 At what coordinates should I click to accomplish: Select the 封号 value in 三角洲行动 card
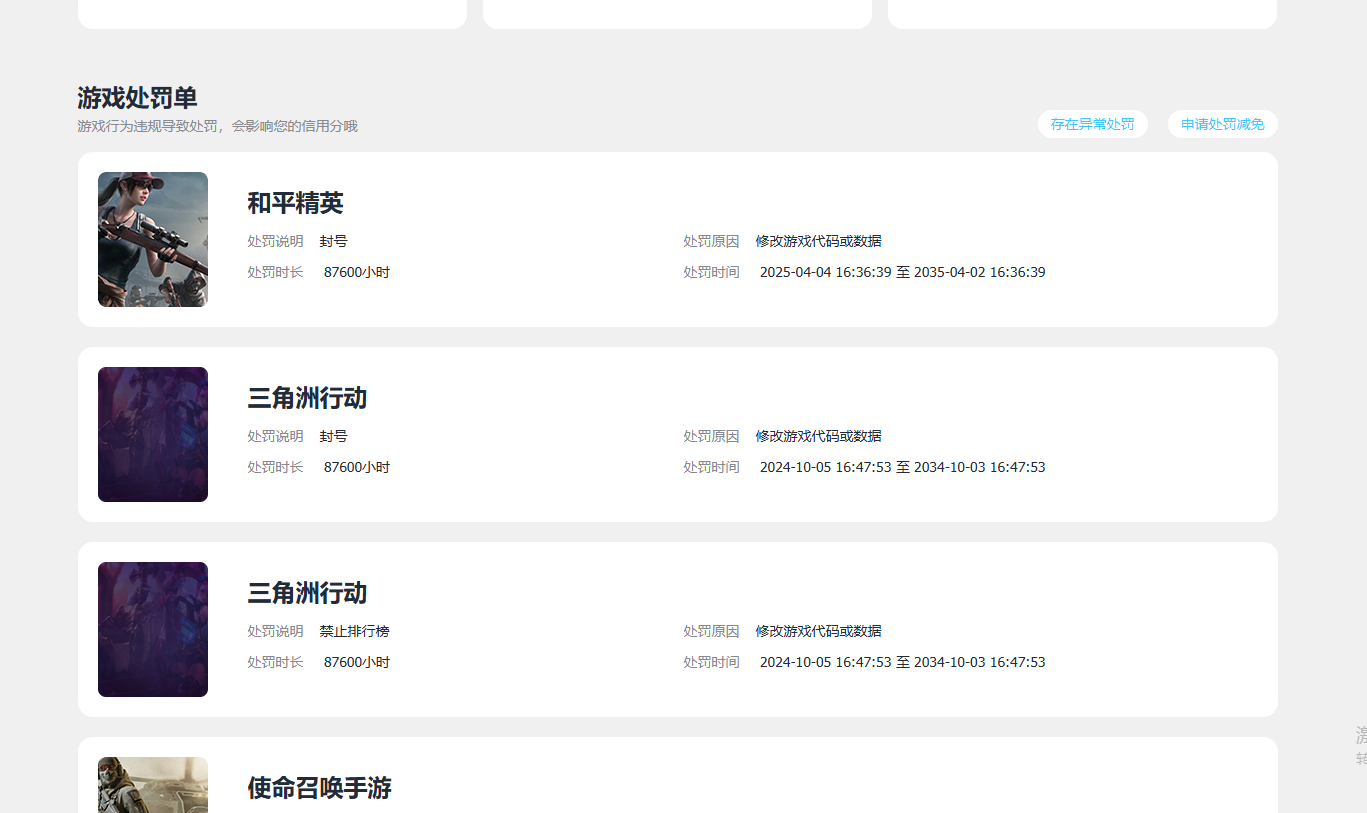pyautogui.click(x=334, y=436)
